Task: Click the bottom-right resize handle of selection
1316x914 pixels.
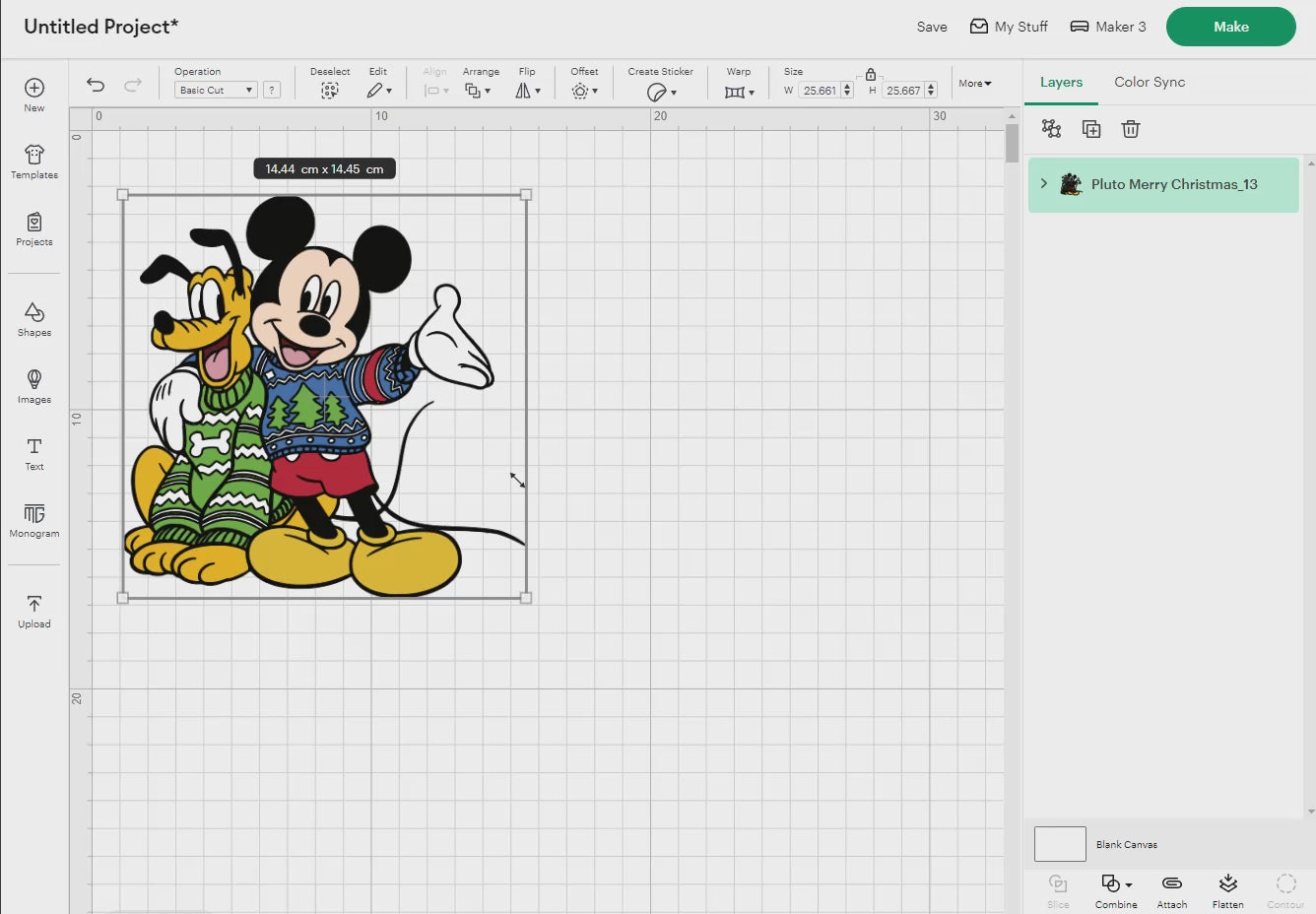Action: coord(526,598)
